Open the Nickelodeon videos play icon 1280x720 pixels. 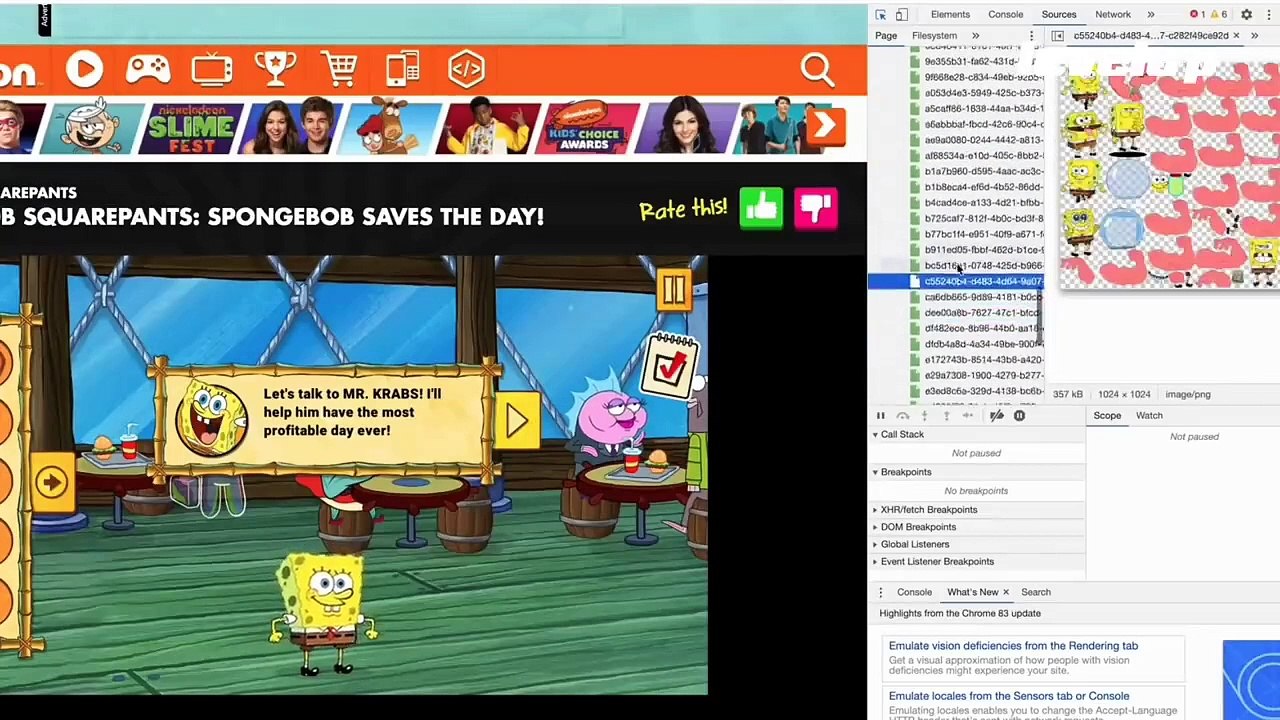coord(84,69)
